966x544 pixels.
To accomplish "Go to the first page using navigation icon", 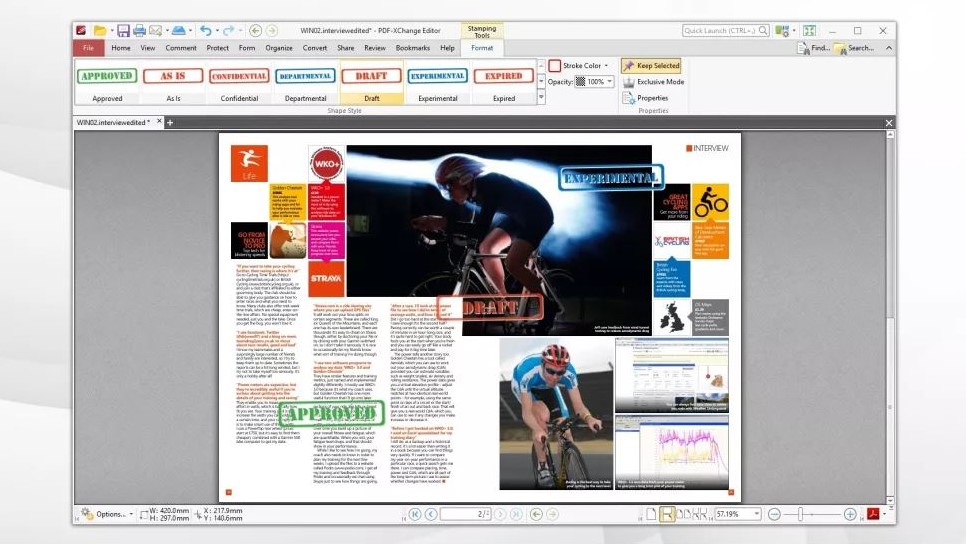I will [x=416, y=514].
